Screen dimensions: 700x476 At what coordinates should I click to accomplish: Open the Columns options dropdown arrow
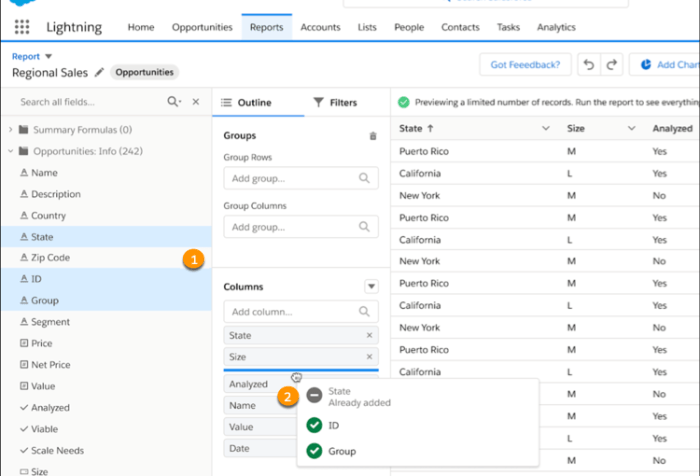point(371,286)
